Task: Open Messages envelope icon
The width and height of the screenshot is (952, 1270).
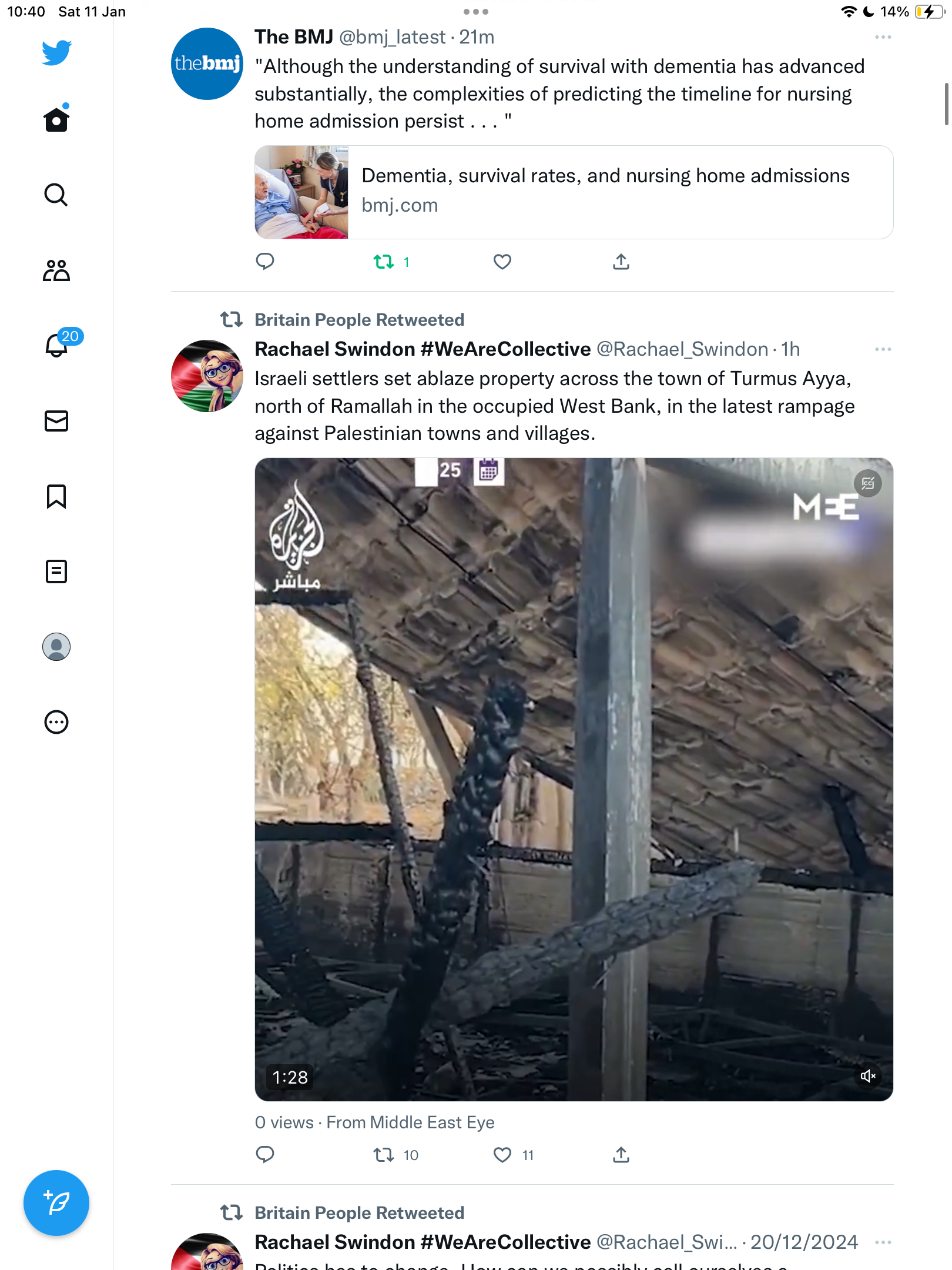Action: coord(56,421)
